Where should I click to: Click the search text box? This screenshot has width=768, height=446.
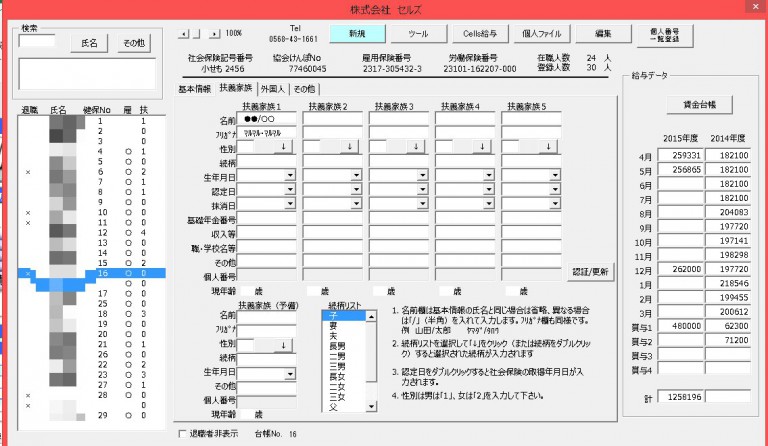[x=37, y=41]
